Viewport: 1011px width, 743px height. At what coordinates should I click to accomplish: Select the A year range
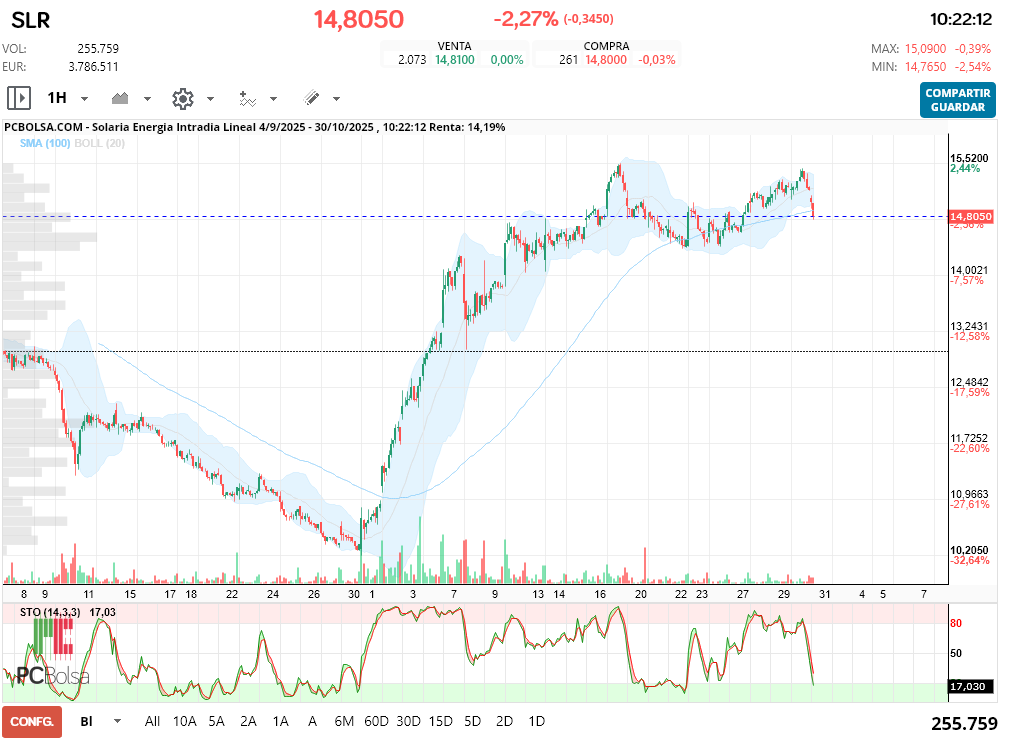click(x=312, y=722)
